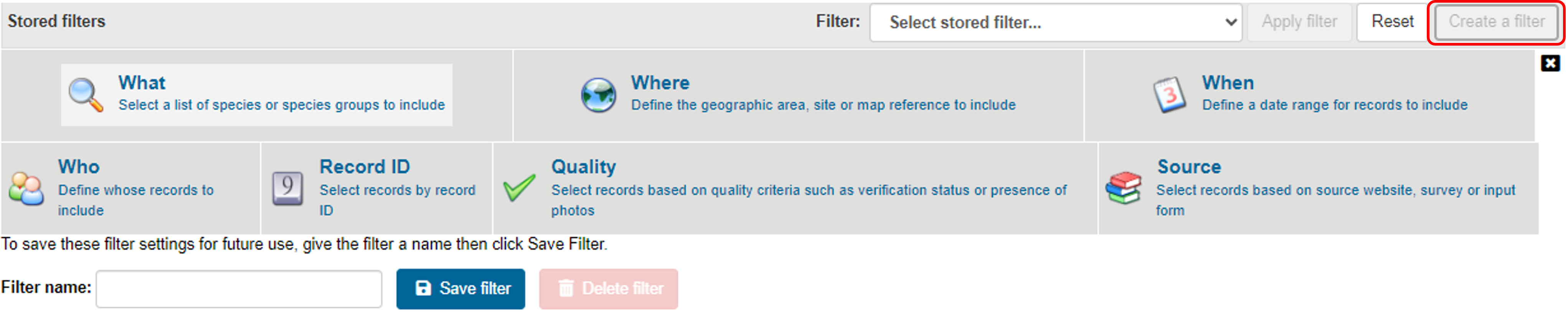Click the magnifying glass What icon
Image resolution: width=1568 pixels, height=312 pixels.
[x=86, y=95]
